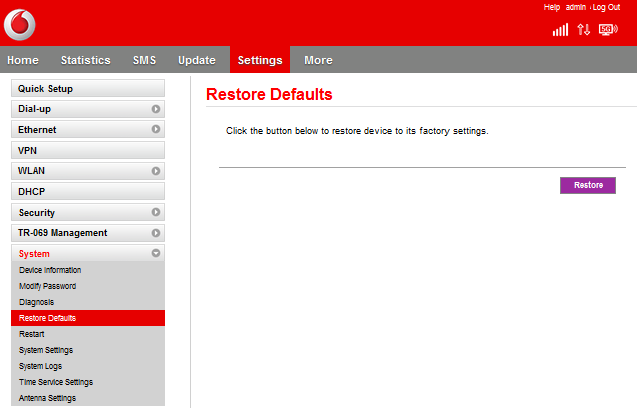639x410 pixels.
Task: Open the Statistics tab
Action: click(86, 60)
